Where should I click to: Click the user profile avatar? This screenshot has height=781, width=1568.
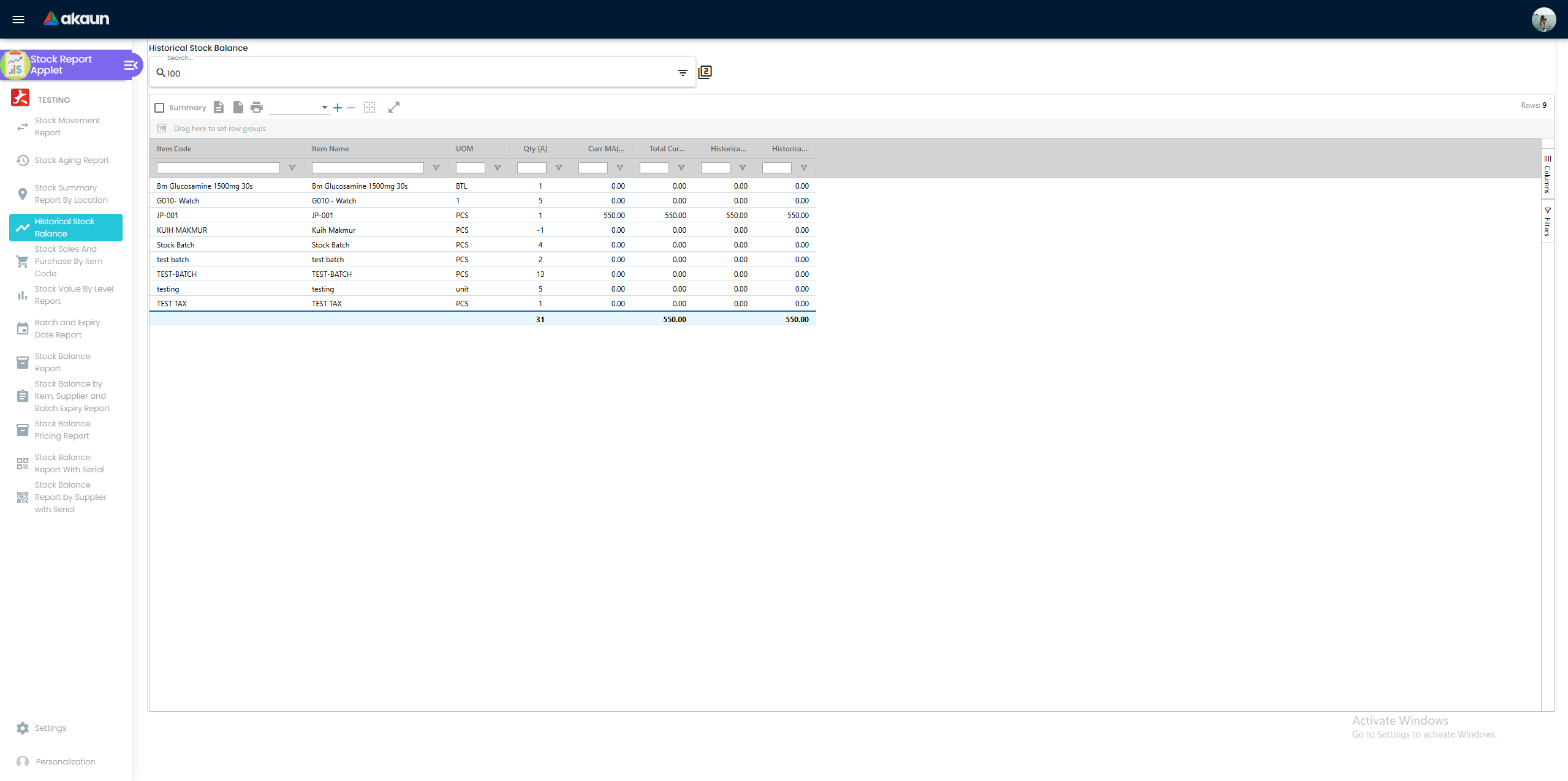[x=1543, y=20]
